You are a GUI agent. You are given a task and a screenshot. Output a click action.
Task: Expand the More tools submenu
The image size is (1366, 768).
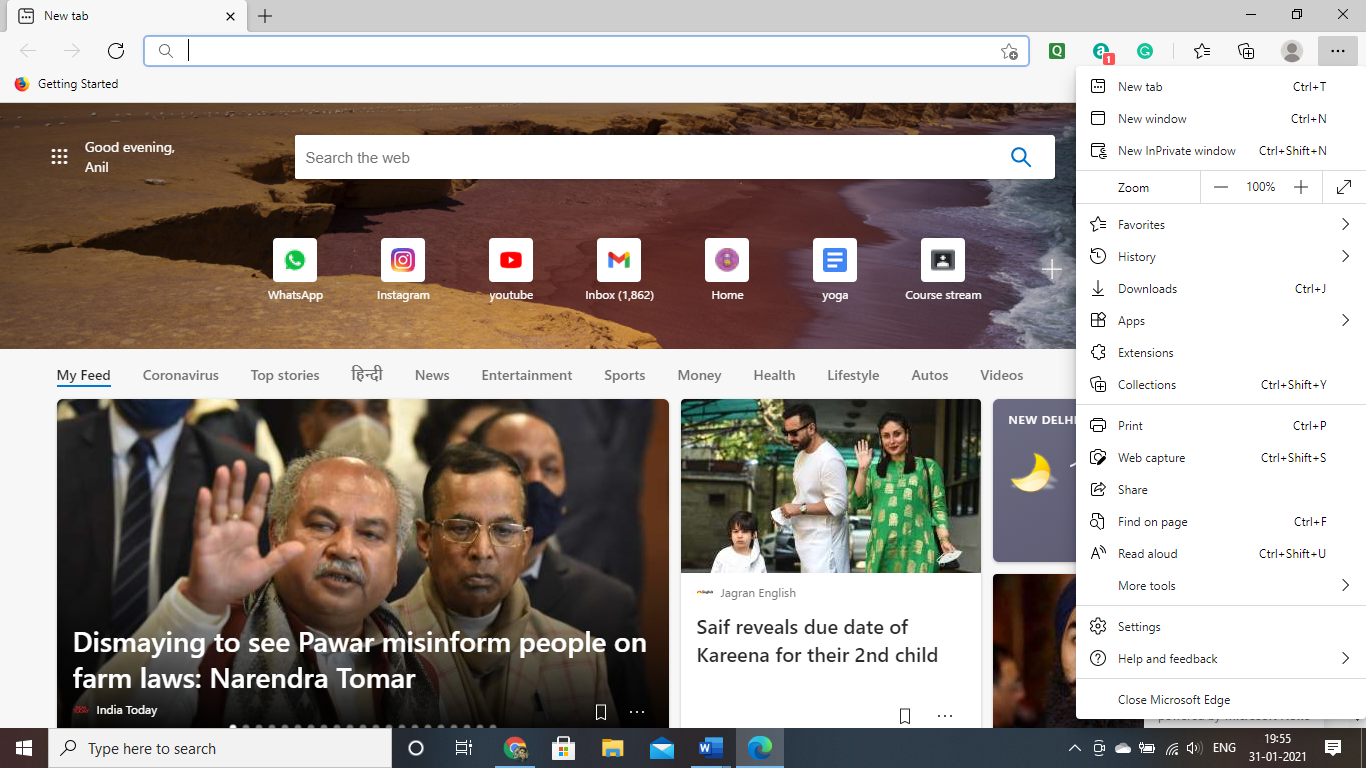click(x=1220, y=586)
